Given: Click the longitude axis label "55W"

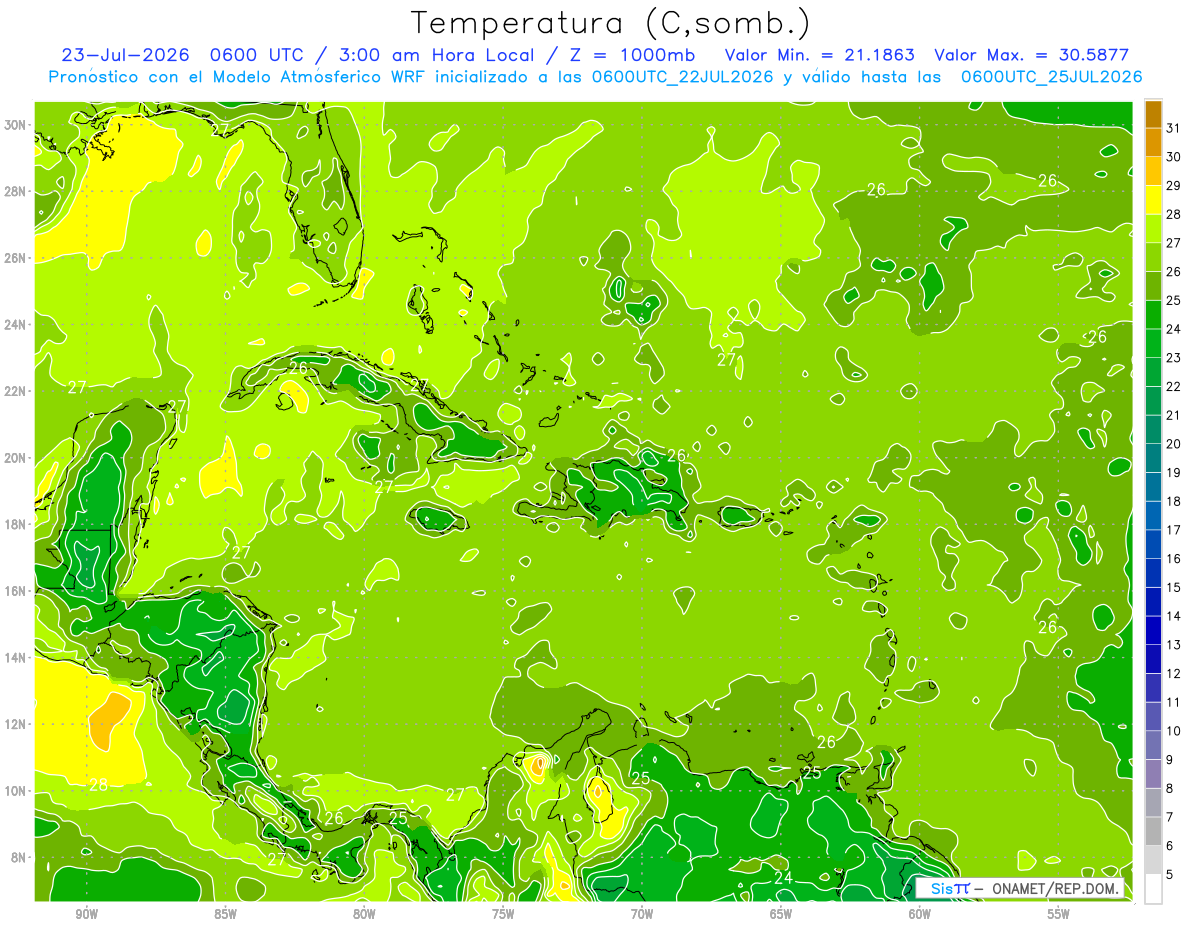Looking at the screenshot, I should tap(1059, 914).
